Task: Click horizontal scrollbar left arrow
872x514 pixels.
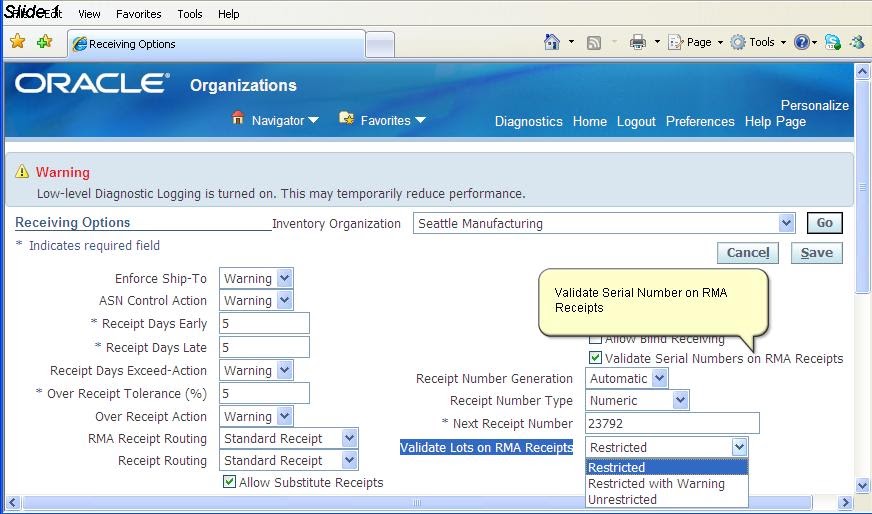Action: point(13,502)
